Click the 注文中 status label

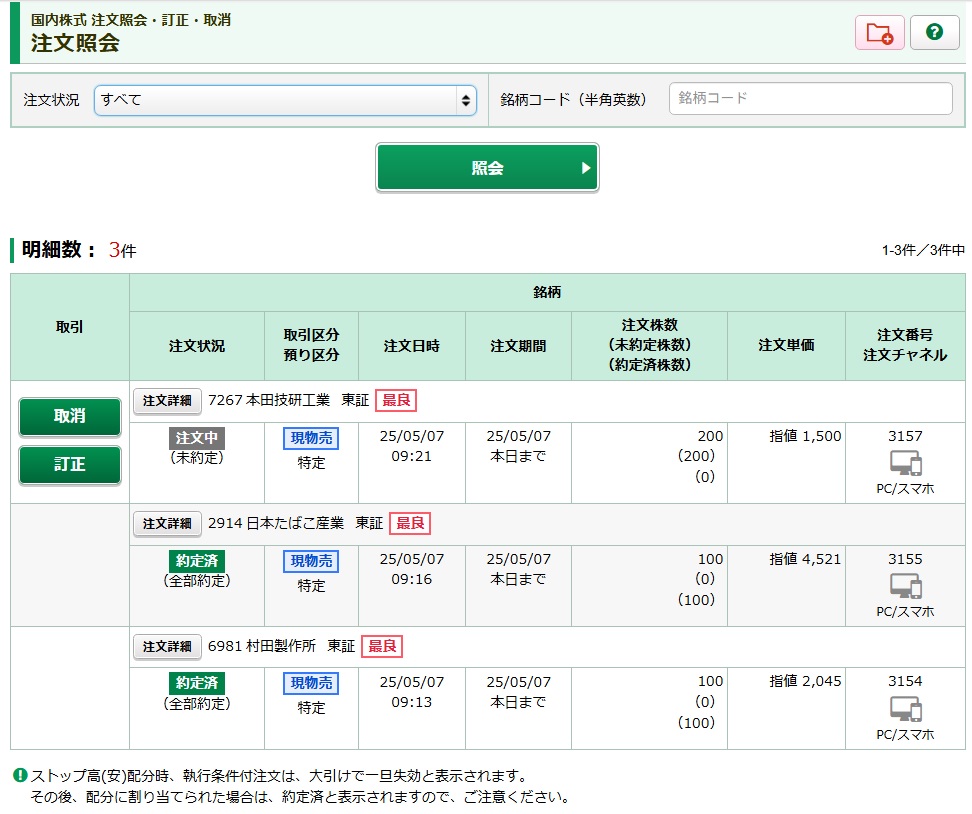point(197,438)
